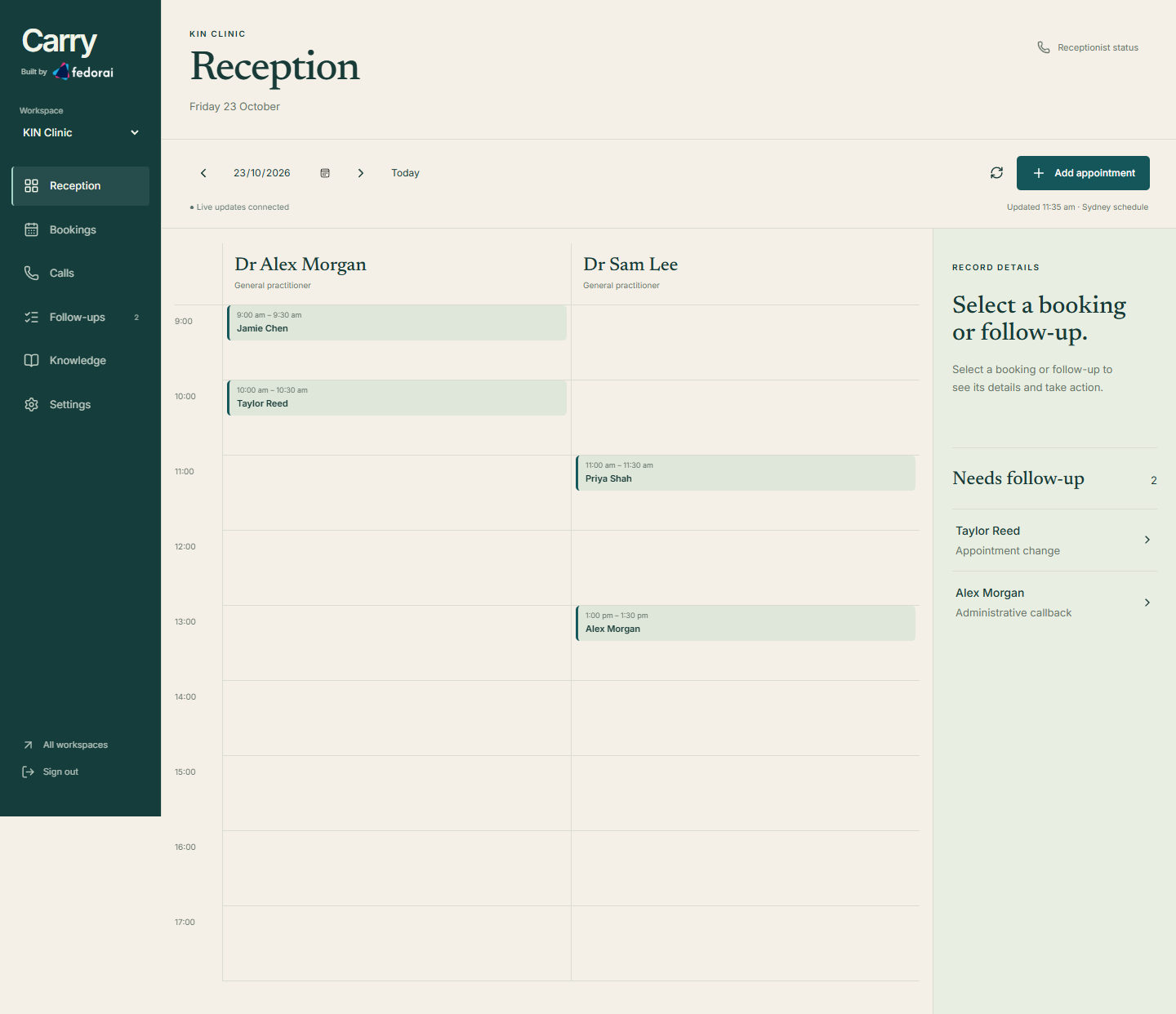Click the All workspaces arrow icon
Image resolution: width=1176 pixels, height=1014 pixels.
29,745
